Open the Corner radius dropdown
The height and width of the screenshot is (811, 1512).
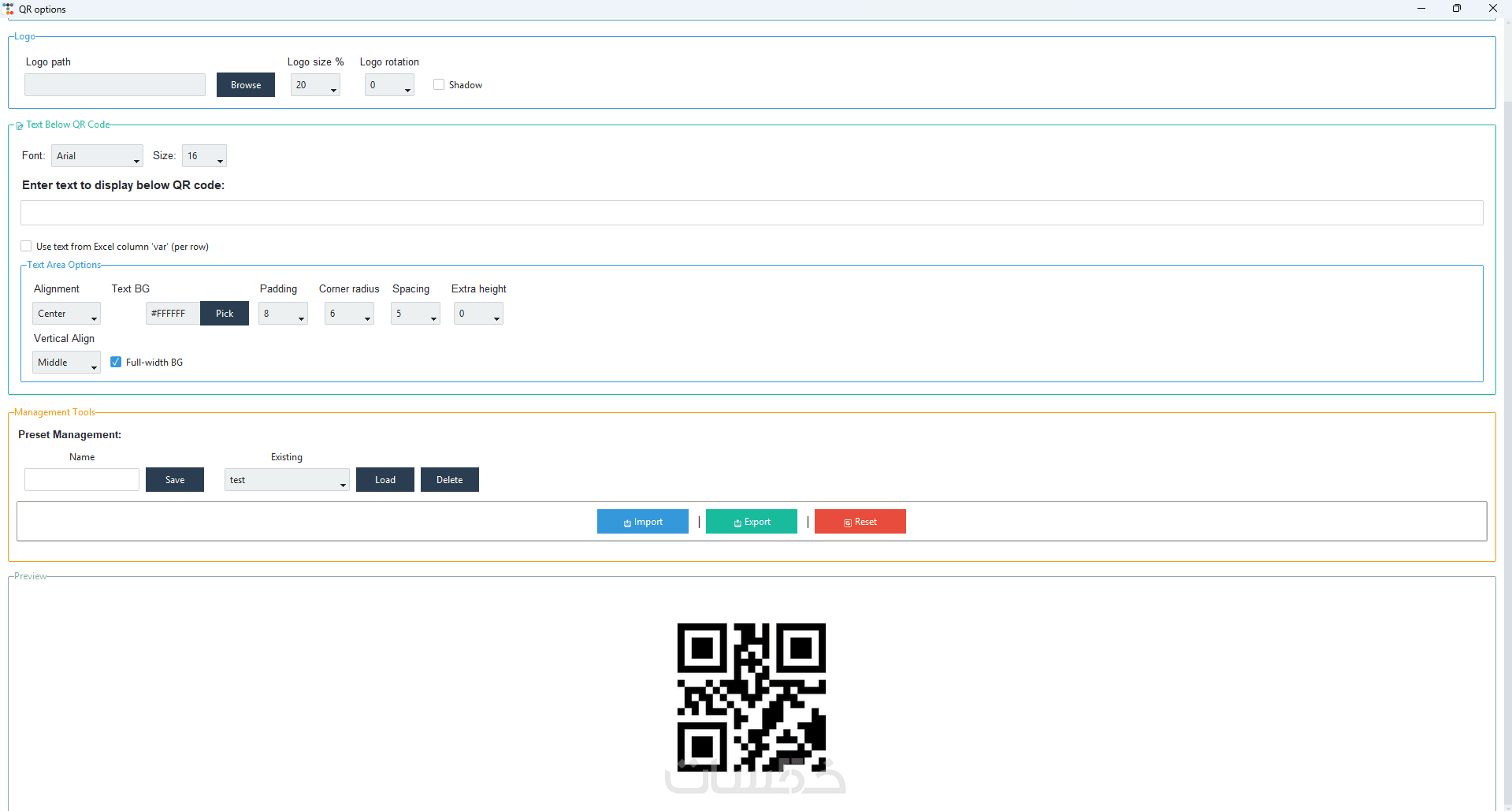(349, 314)
